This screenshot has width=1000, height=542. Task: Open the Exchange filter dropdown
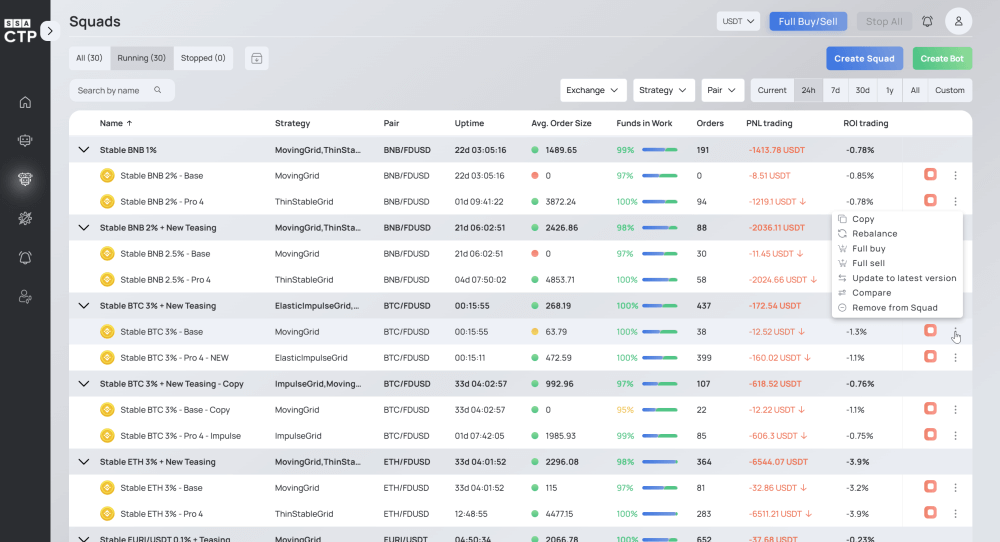(592, 90)
